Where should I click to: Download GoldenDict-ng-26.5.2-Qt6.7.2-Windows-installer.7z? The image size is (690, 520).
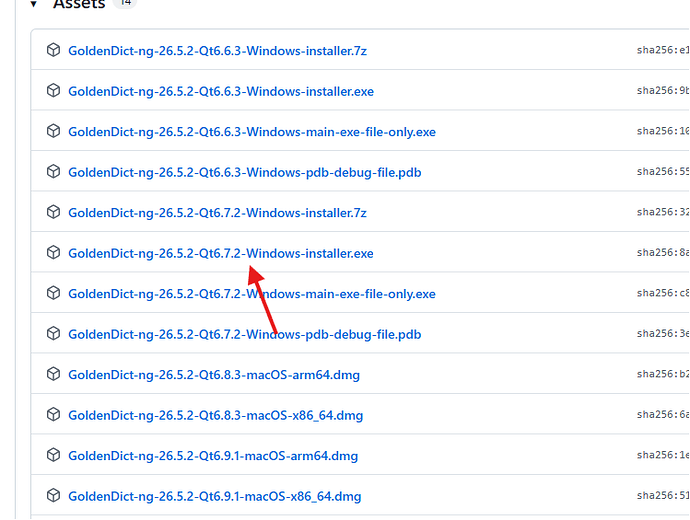pos(217,213)
